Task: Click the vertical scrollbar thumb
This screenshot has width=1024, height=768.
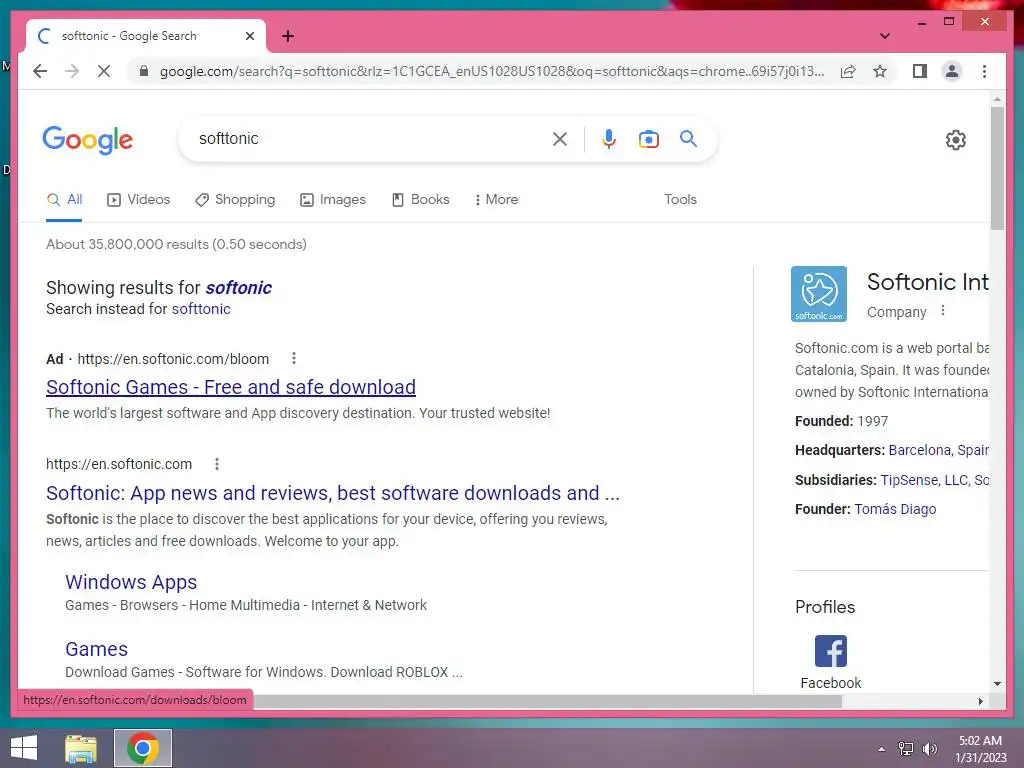Action: click(x=997, y=168)
